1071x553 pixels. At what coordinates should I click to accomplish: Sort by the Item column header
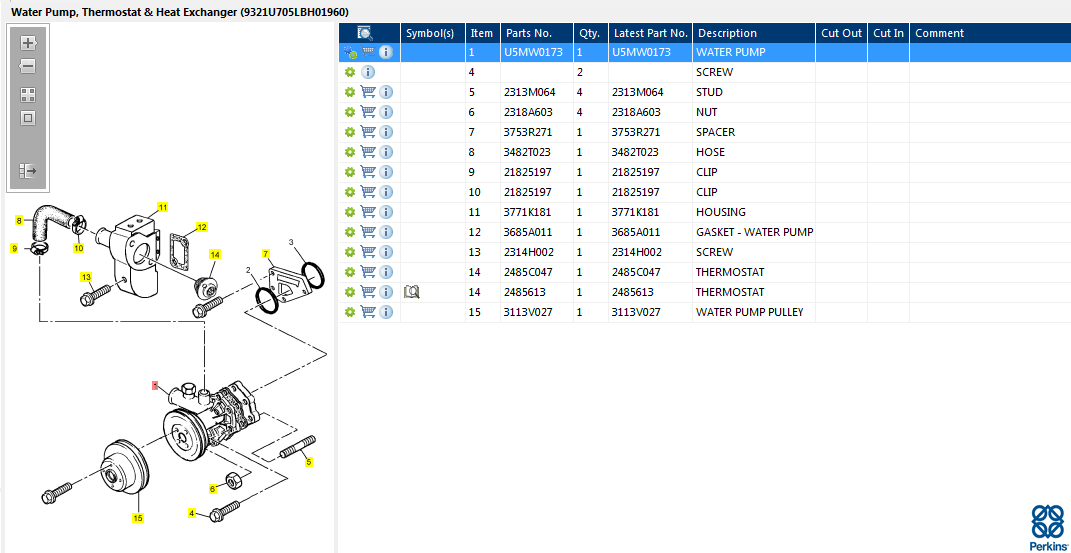coord(483,33)
